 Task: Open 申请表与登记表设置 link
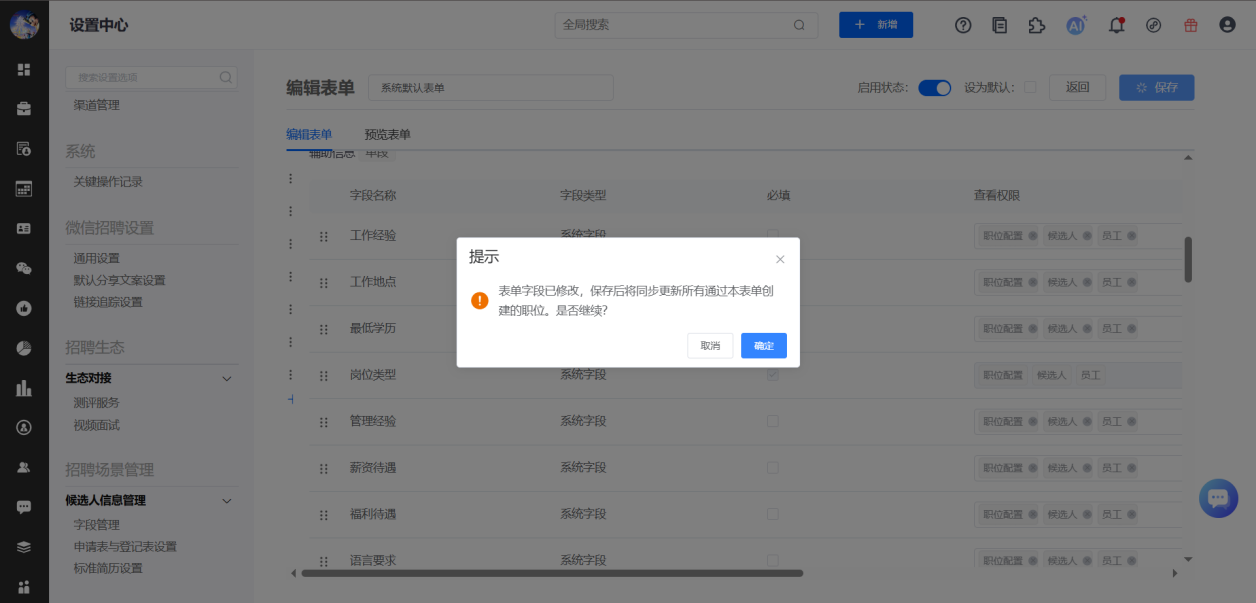[x=125, y=546]
